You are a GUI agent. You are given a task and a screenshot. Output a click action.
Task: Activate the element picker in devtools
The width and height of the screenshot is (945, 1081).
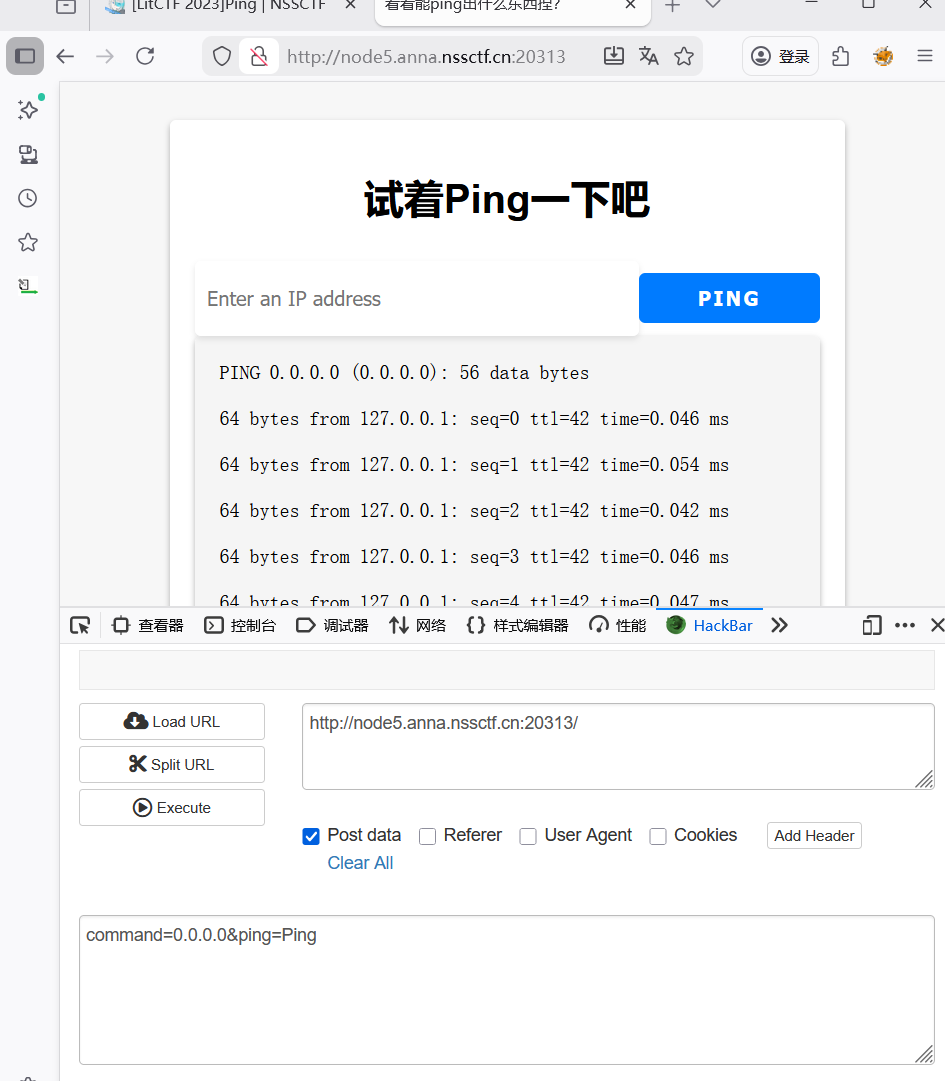80,625
